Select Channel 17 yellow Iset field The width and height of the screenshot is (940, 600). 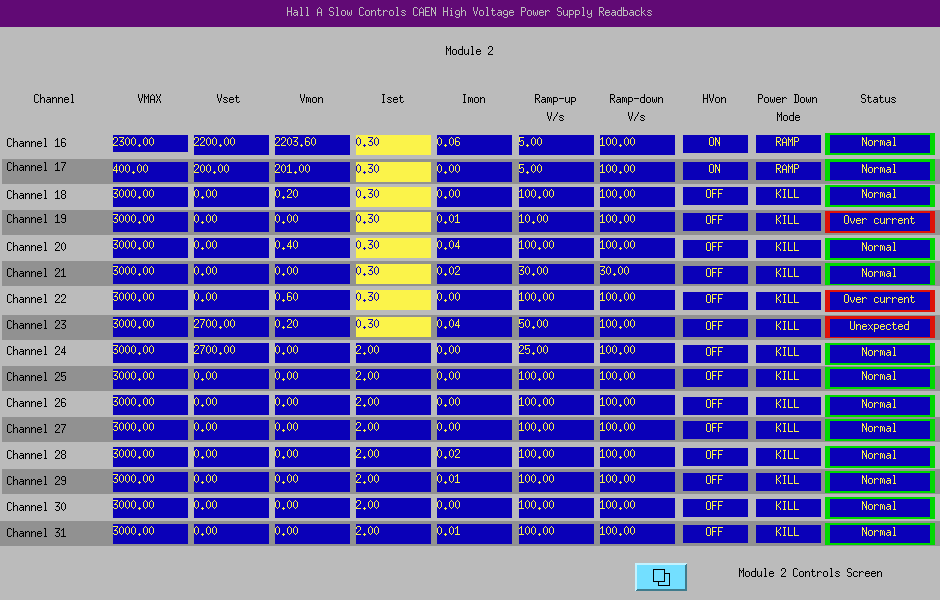click(x=393, y=171)
